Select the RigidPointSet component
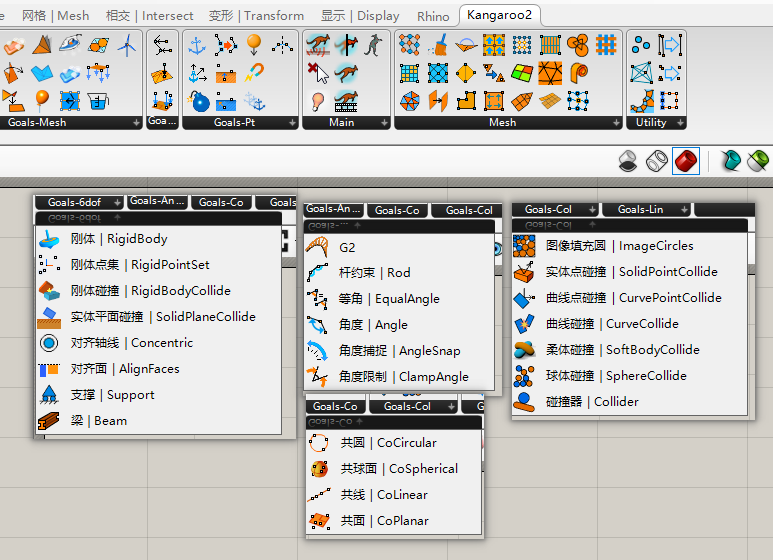This screenshot has height=560, width=773. [158, 265]
